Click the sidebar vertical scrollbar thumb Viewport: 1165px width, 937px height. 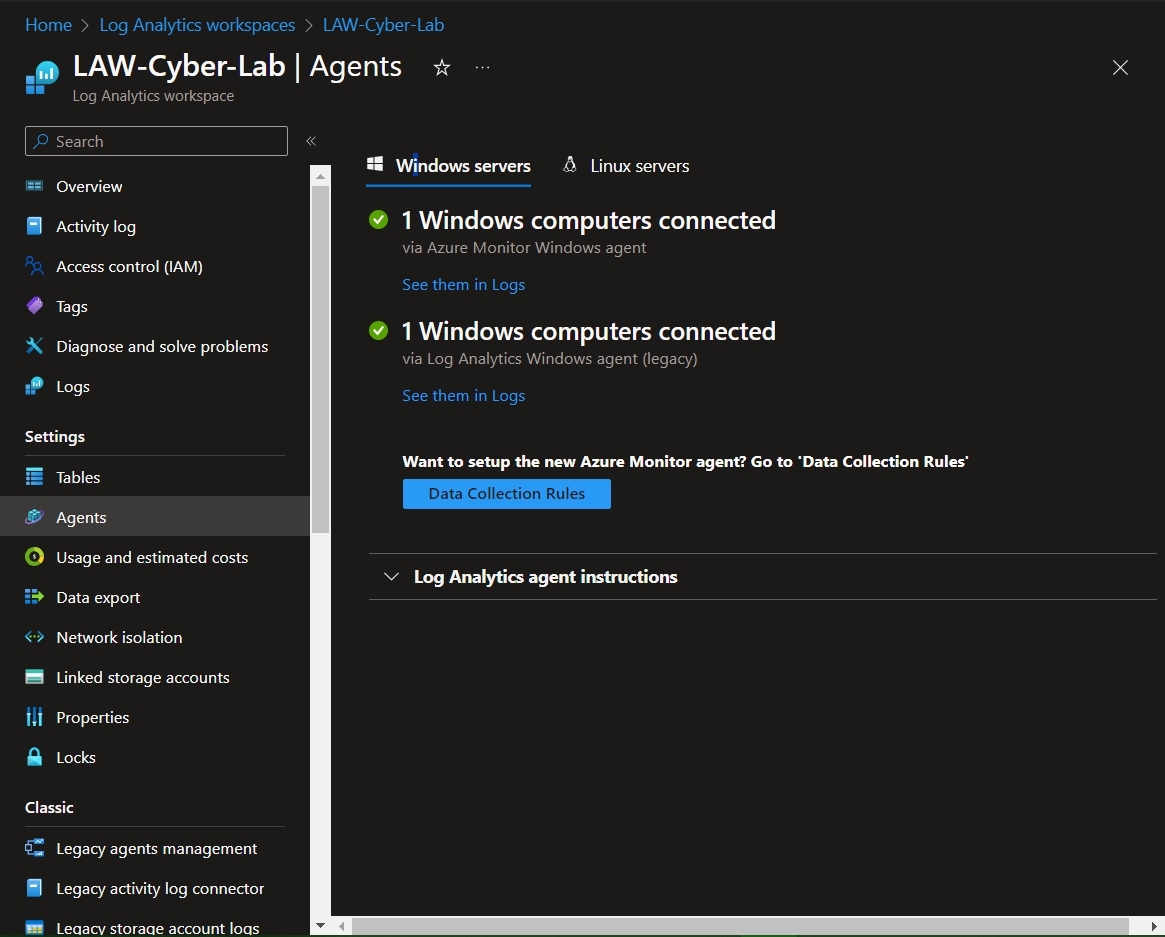click(320, 360)
